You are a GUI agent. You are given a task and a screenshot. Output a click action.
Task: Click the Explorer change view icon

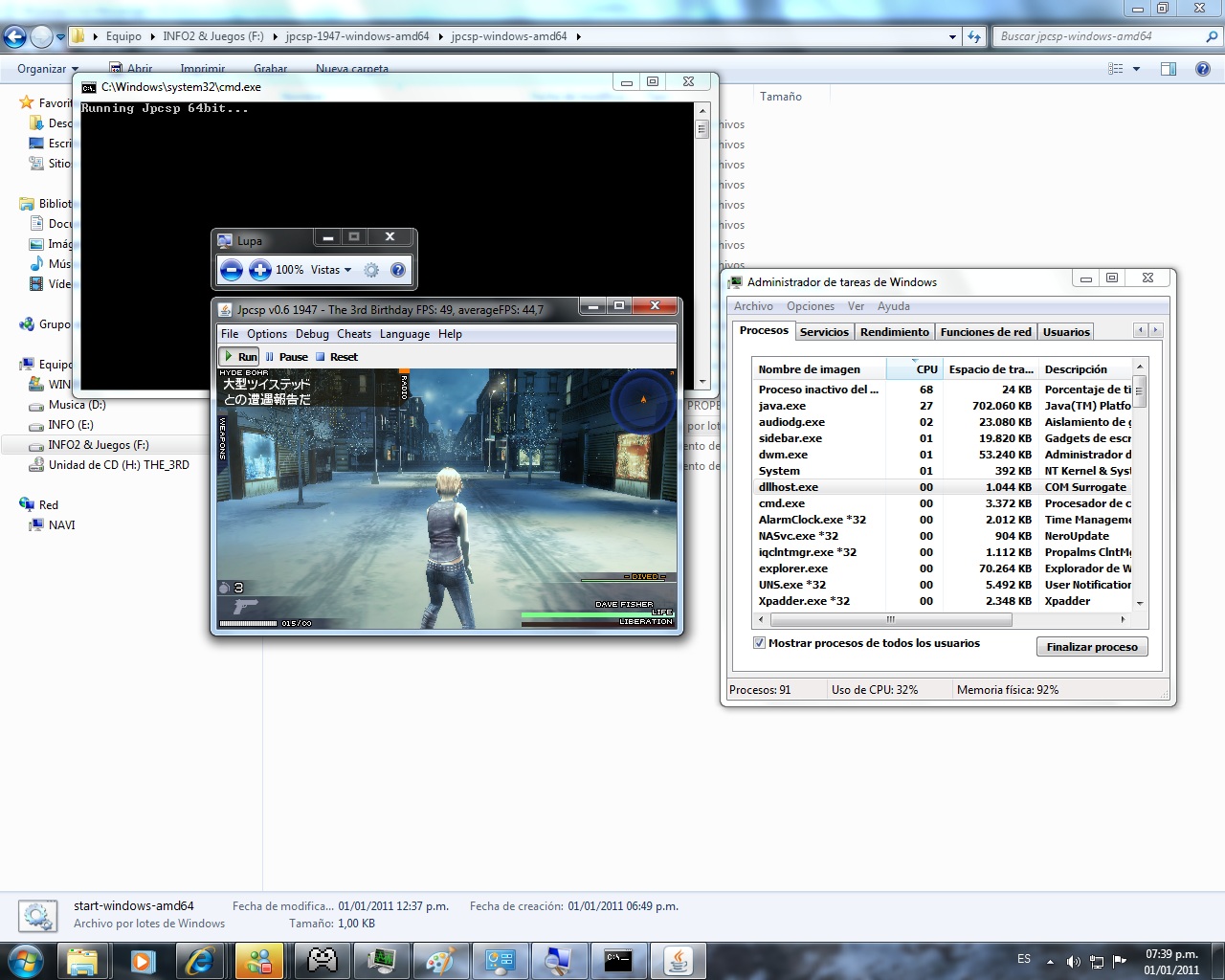click(1116, 69)
